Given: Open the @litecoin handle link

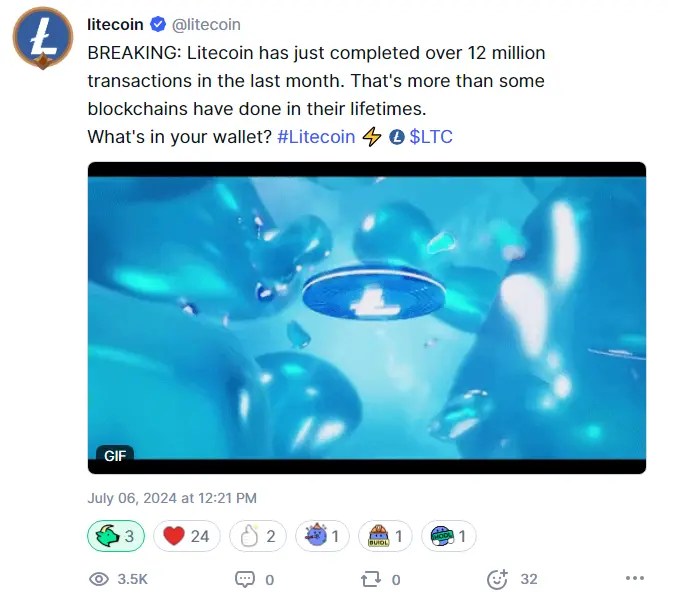Looking at the screenshot, I should [x=206, y=25].
